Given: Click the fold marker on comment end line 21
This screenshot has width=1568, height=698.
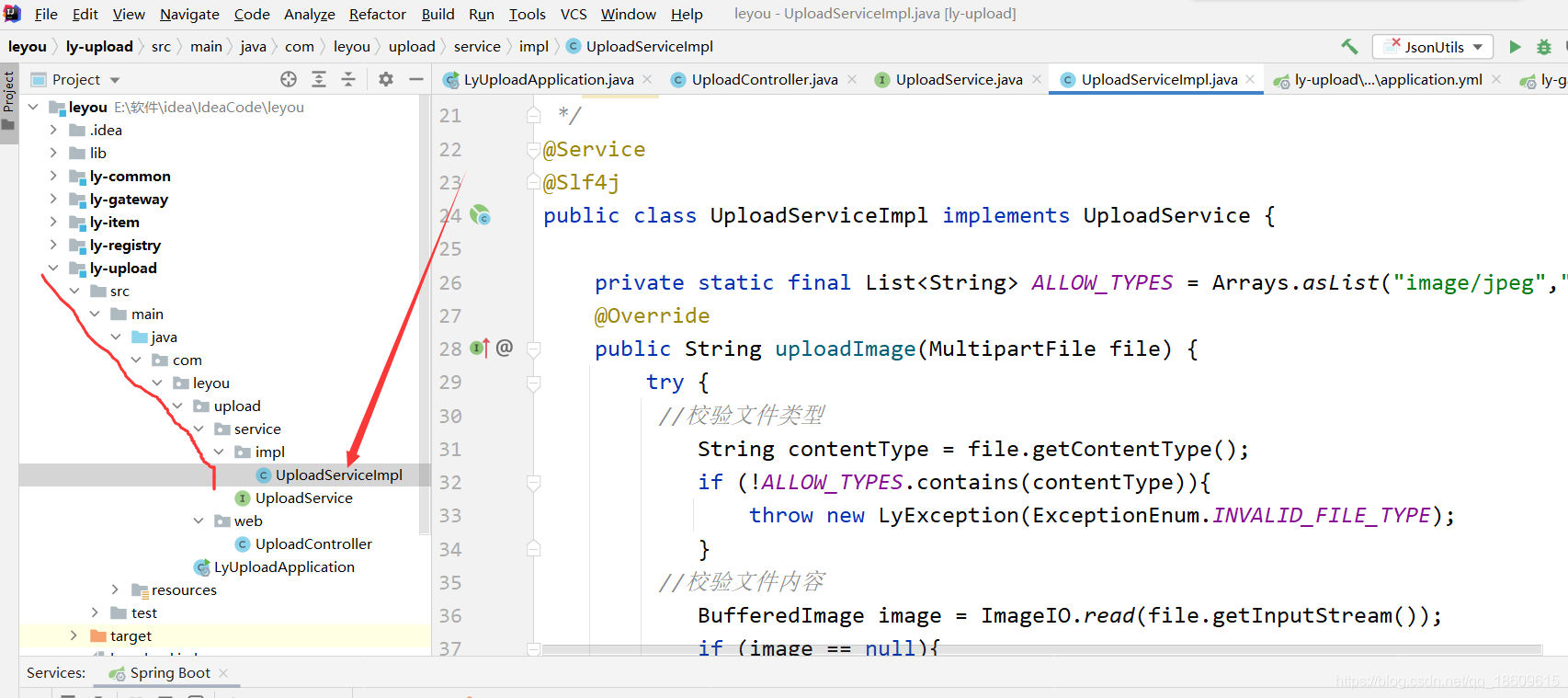Looking at the screenshot, I should point(533,115).
